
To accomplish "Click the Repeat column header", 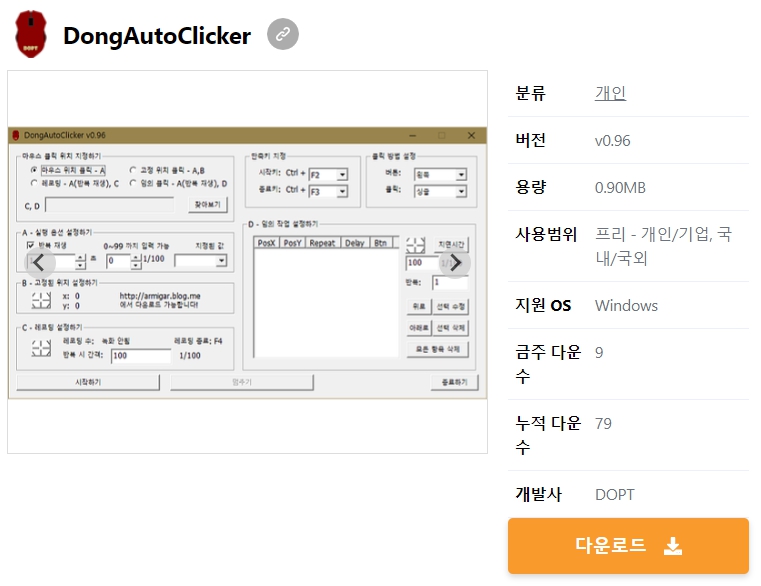I will coord(323,243).
